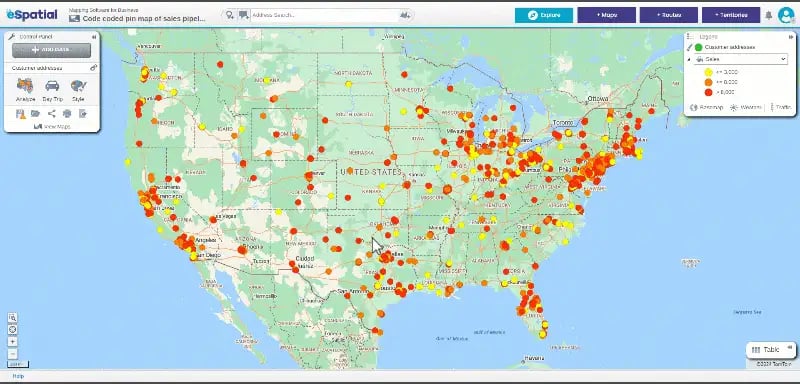Click the Help link
Viewport: 800px width, 384px height.
tap(18, 376)
